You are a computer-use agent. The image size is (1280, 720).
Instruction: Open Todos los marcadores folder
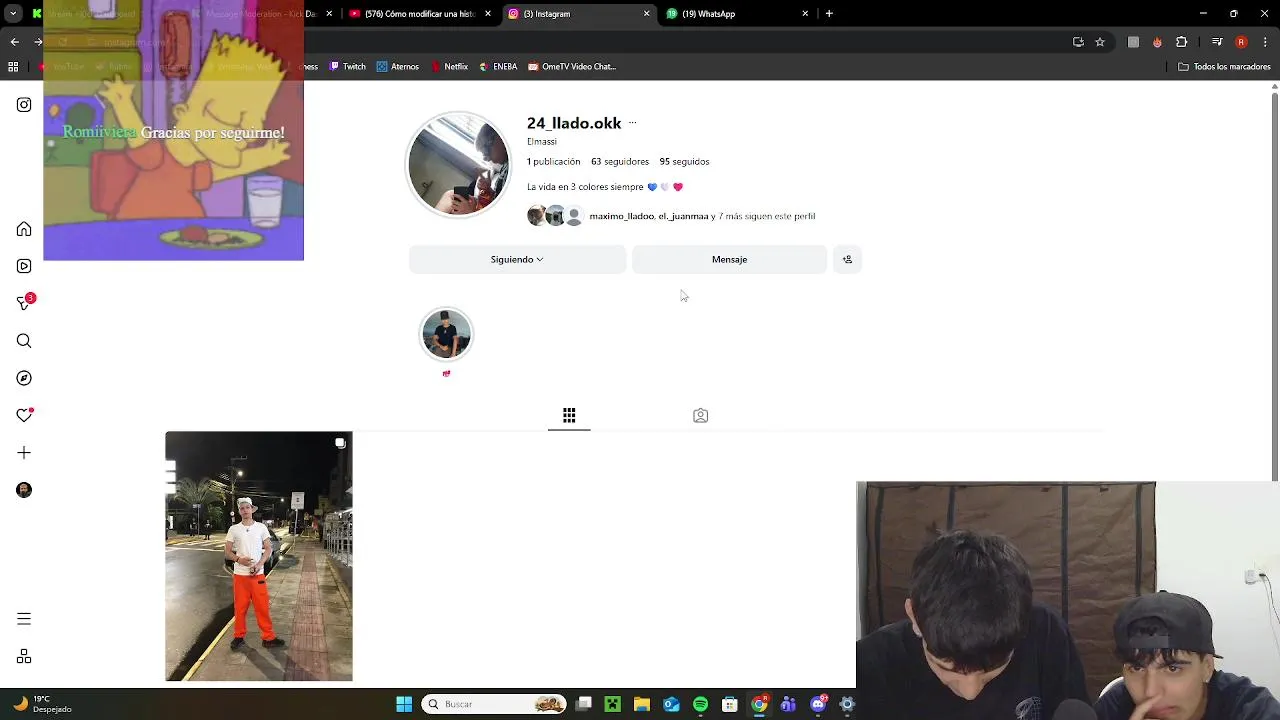coord(1224,67)
